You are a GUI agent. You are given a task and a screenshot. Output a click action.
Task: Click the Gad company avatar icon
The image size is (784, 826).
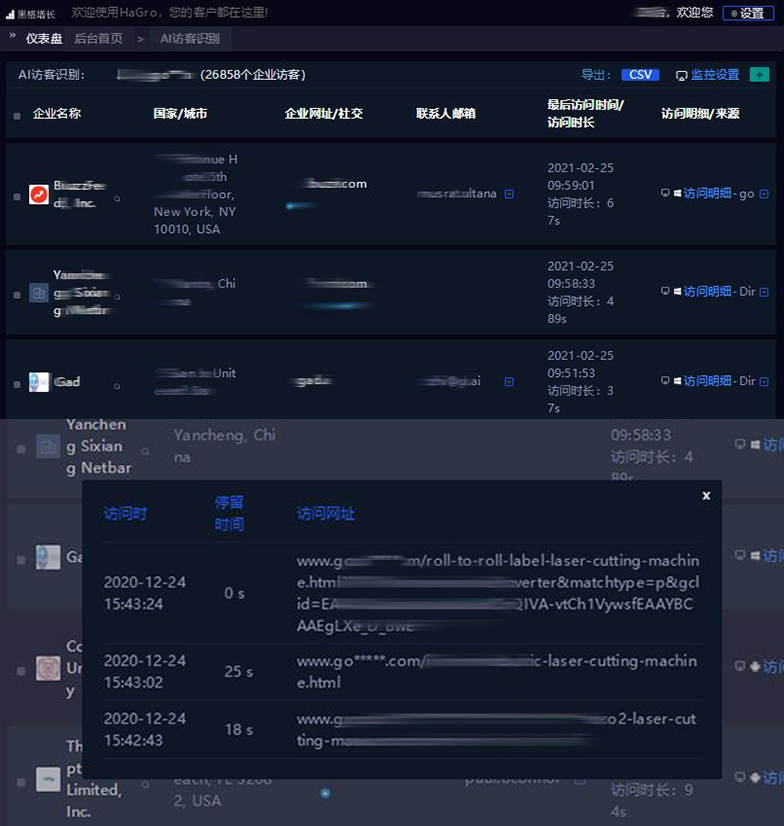click(39, 382)
